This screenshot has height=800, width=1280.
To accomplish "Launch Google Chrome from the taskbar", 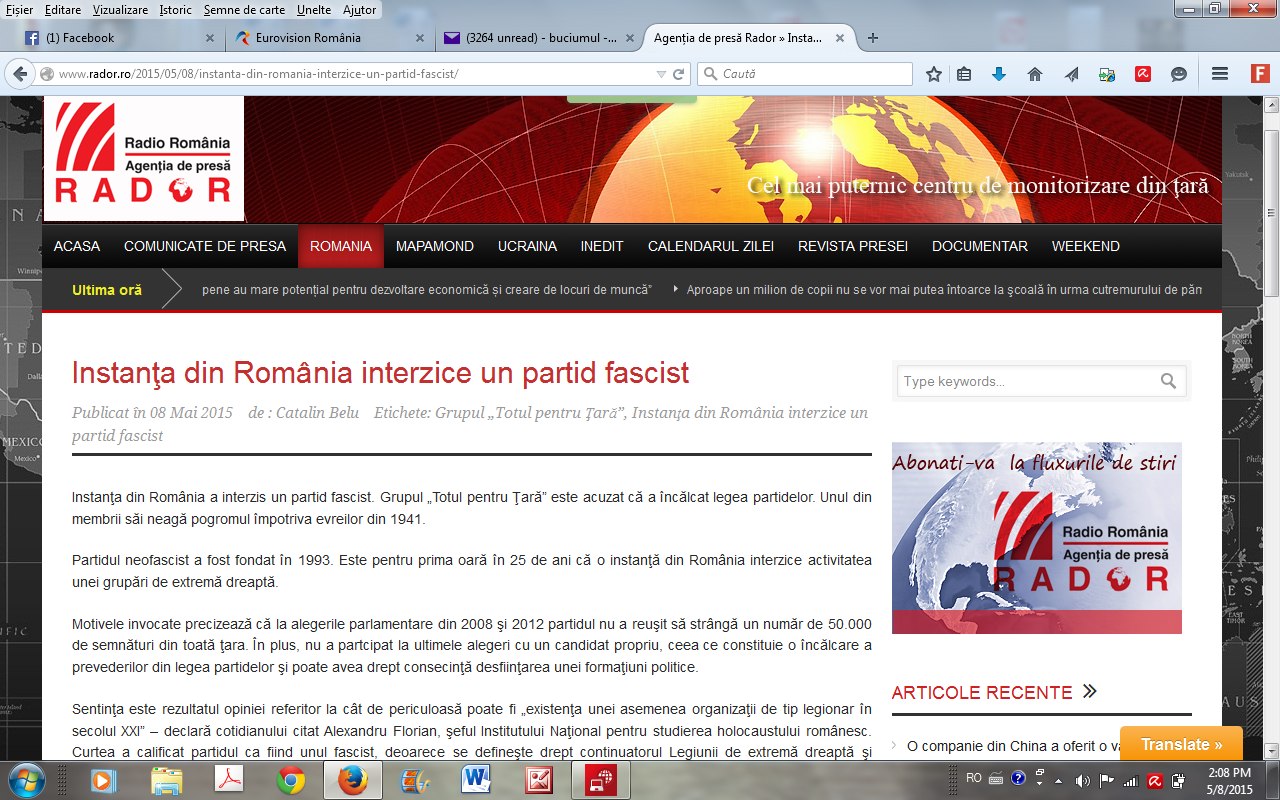I will 291,779.
